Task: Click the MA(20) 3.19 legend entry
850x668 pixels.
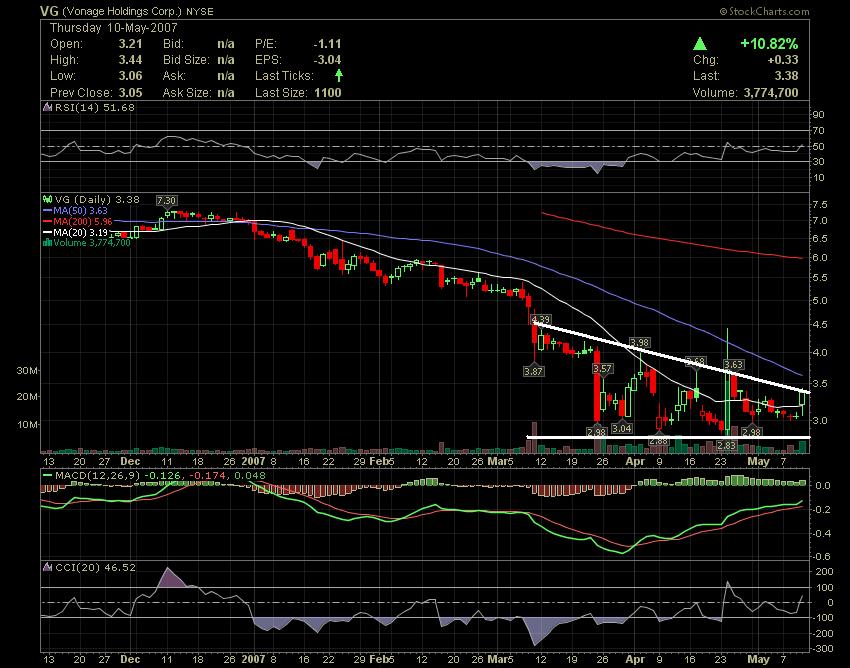Action: tap(80, 233)
